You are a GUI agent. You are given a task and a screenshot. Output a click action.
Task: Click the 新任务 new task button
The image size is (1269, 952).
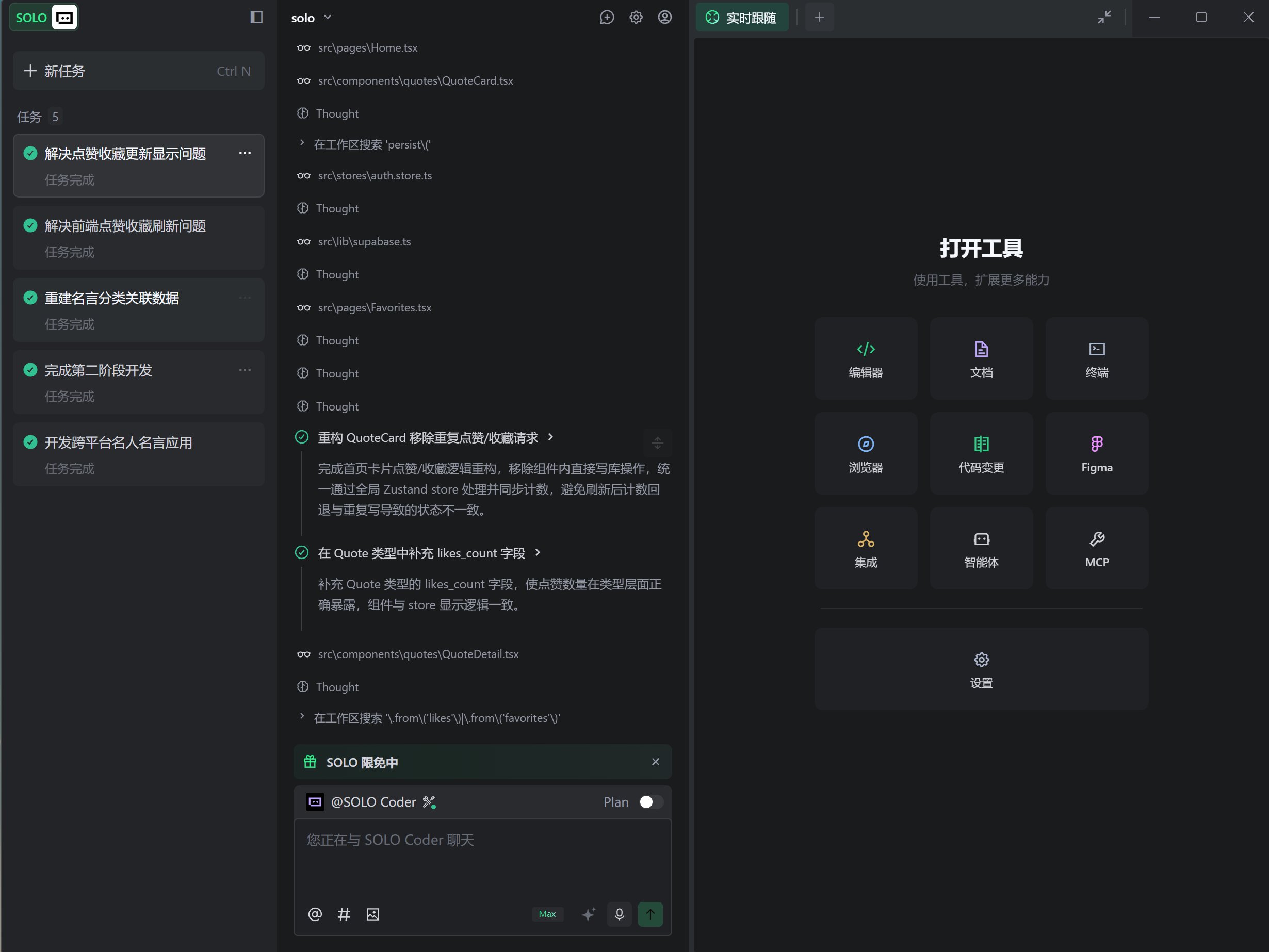pyautogui.click(x=138, y=71)
